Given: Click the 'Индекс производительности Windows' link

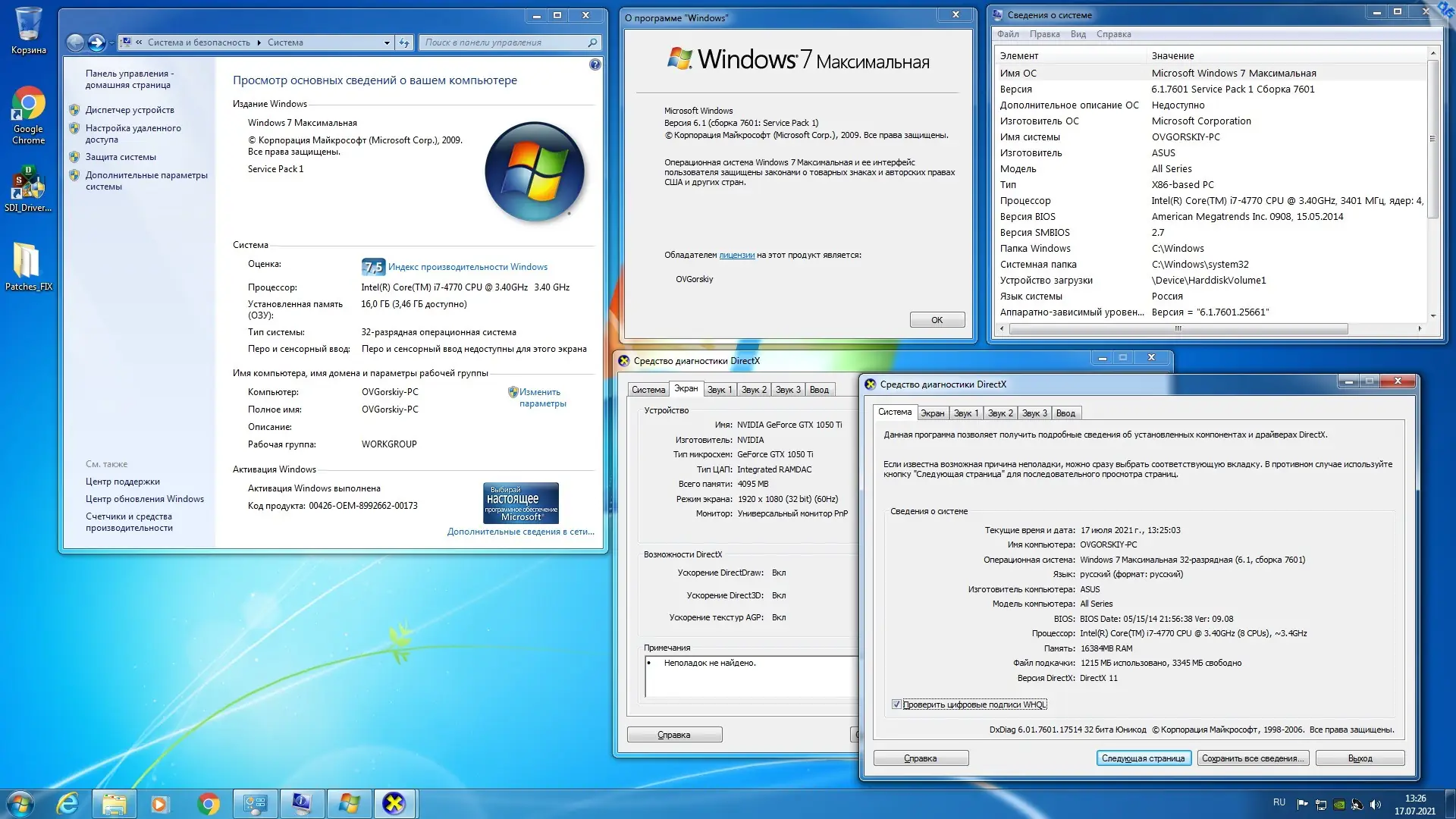Looking at the screenshot, I should click(x=467, y=266).
